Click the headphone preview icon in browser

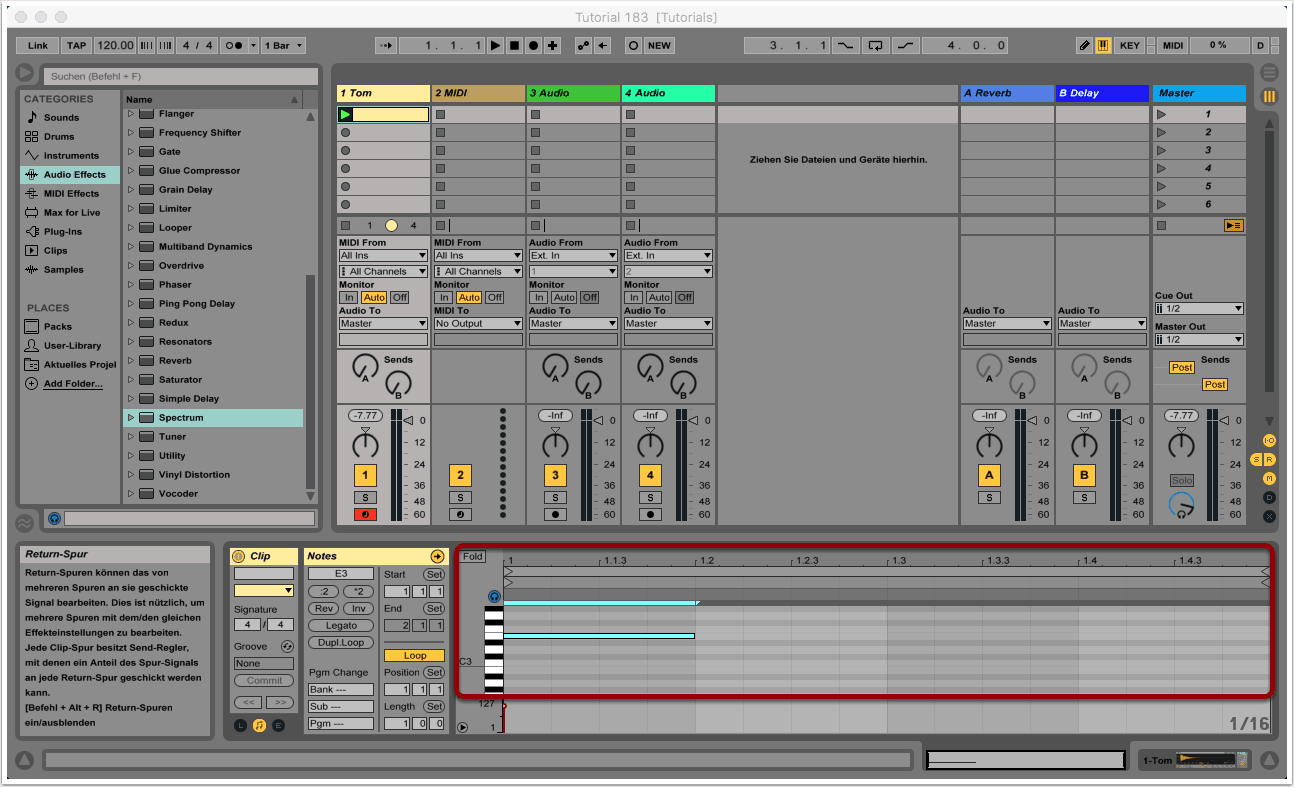pos(54,518)
